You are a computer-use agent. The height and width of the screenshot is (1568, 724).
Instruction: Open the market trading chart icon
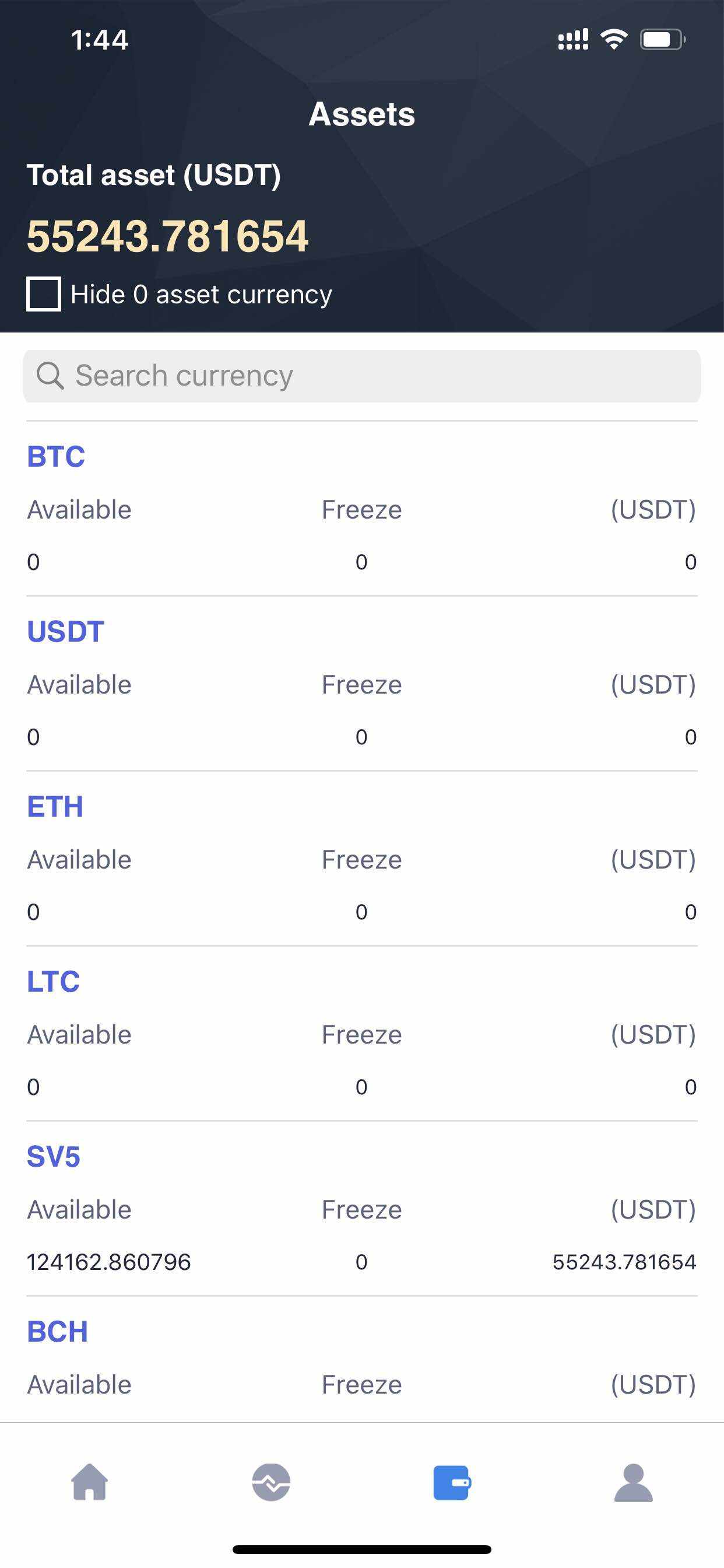(270, 1482)
